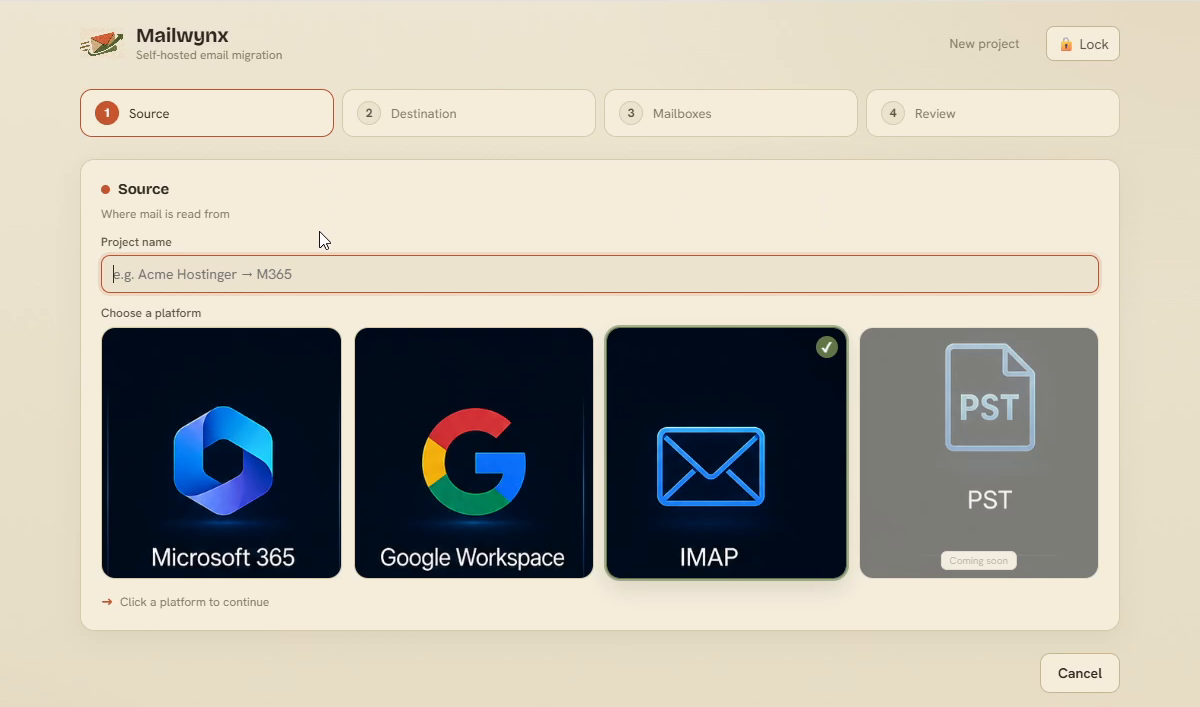
Task: Select the IMAP platform card
Action: [727, 453]
